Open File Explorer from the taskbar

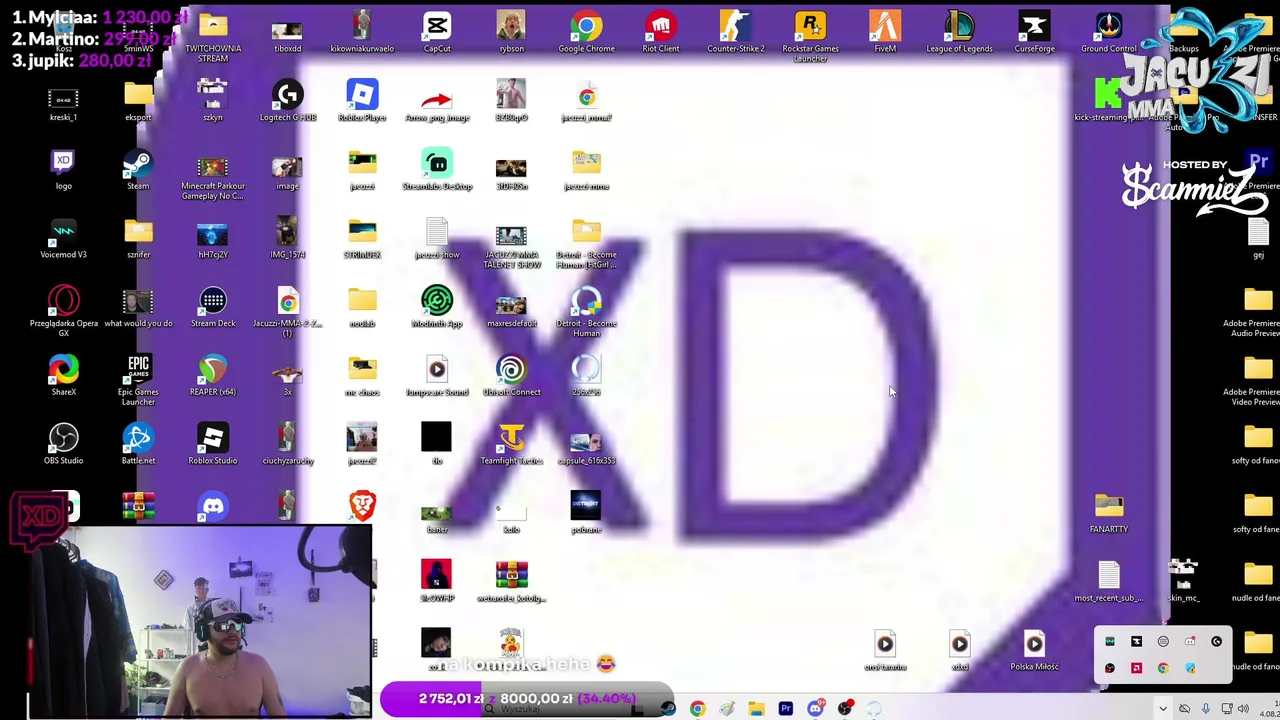click(756, 709)
